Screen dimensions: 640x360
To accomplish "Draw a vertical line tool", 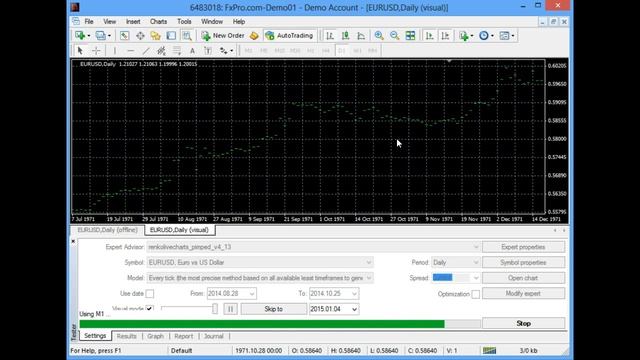I will (115, 51).
